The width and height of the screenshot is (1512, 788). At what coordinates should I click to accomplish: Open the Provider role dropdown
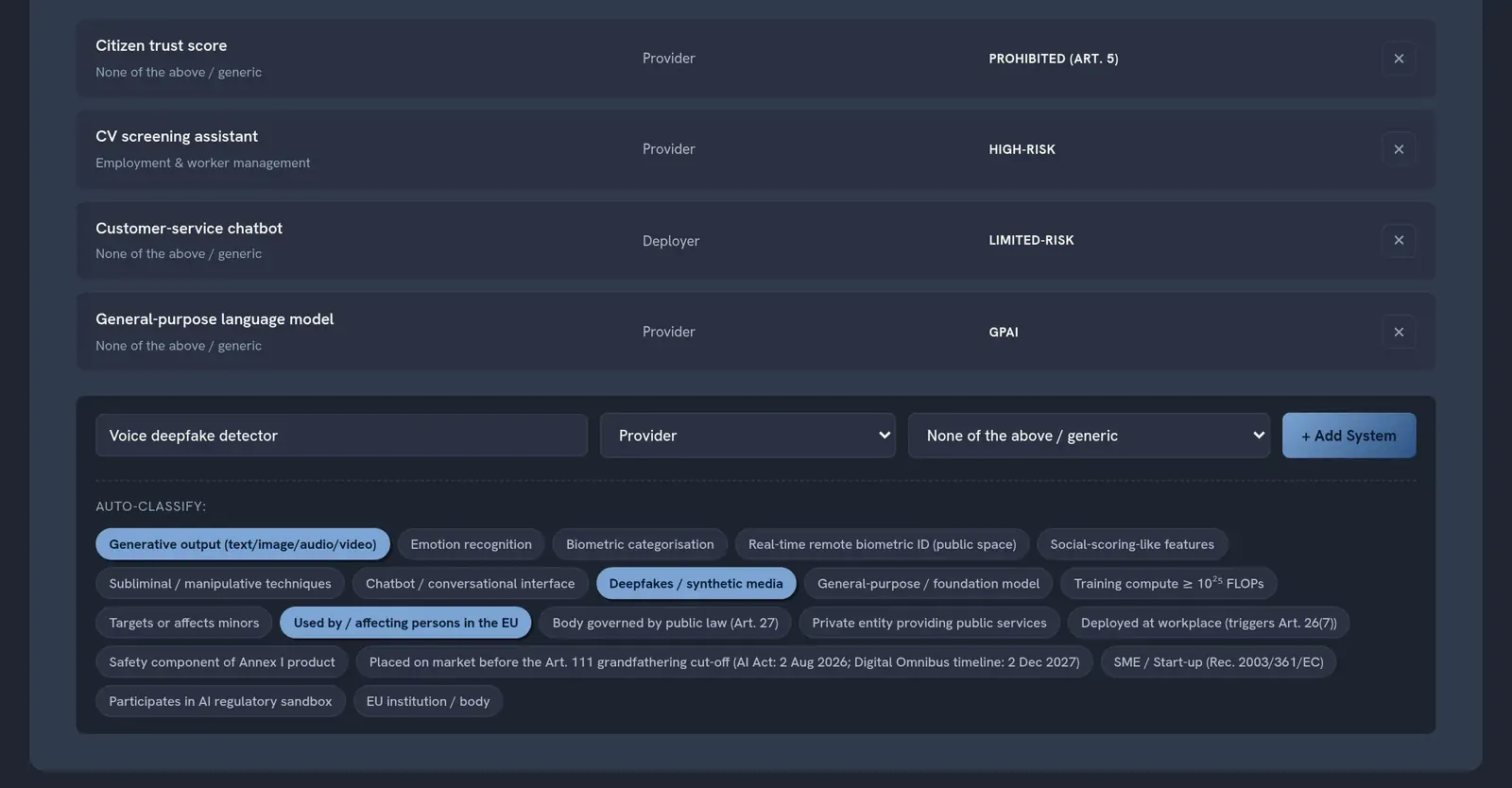point(747,436)
